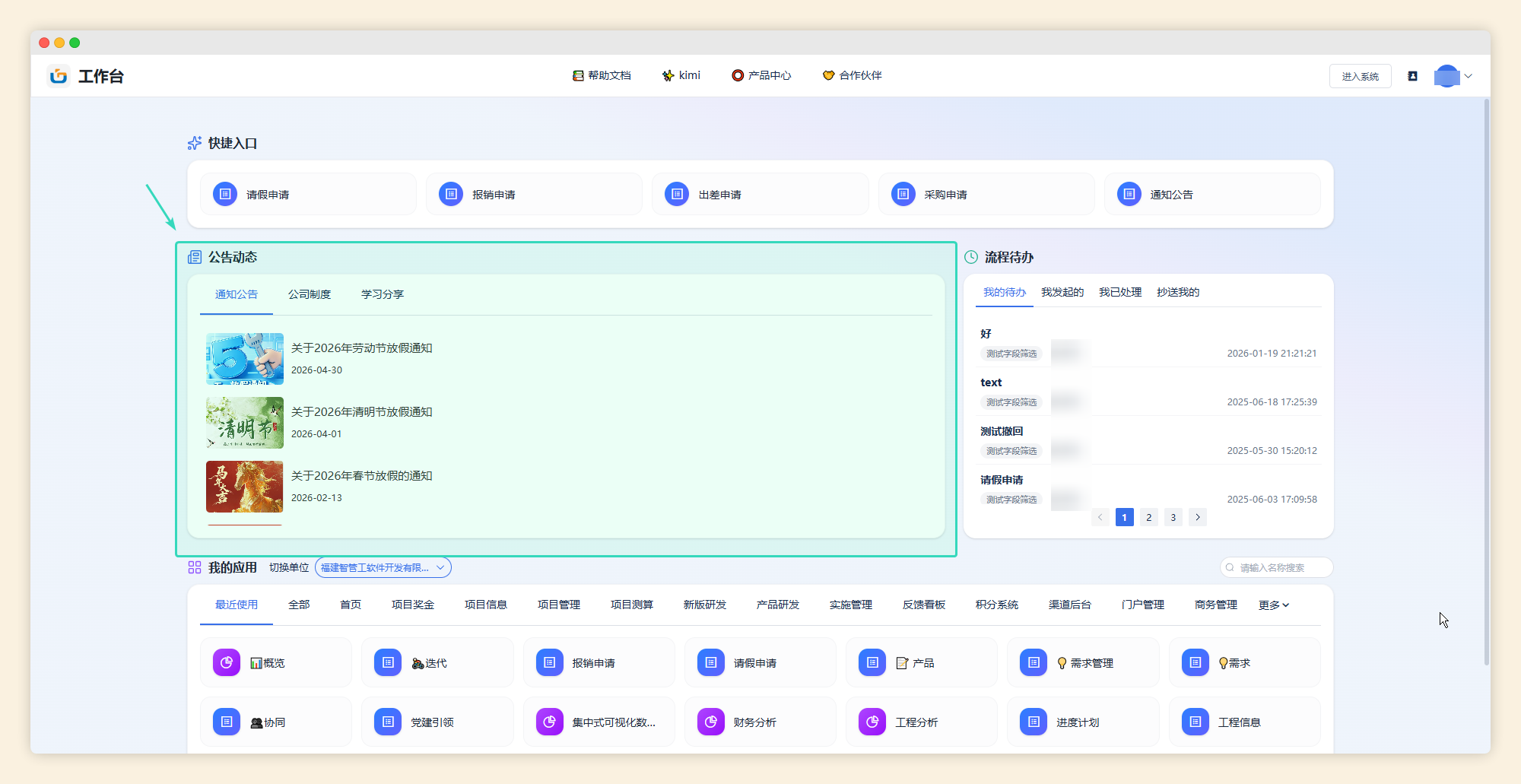This screenshot has height=784, width=1521.
Task: Open 采购申请 quick-entry icon
Action: click(903, 194)
